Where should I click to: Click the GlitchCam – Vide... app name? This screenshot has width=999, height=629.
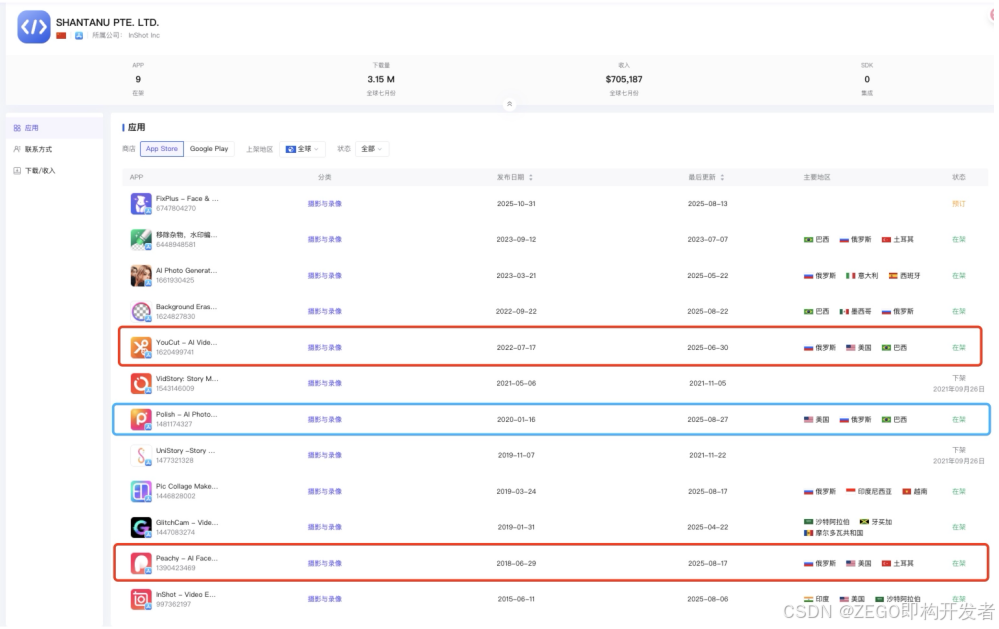(x=187, y=523)
